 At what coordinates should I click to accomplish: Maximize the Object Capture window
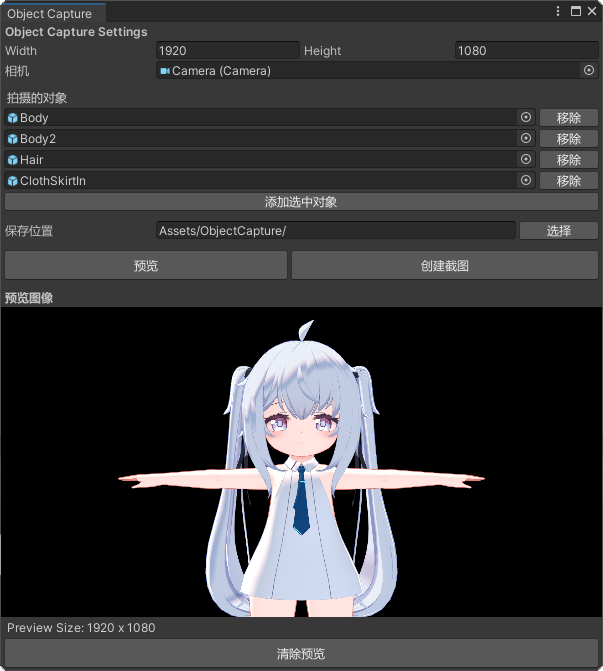point(575,11)
